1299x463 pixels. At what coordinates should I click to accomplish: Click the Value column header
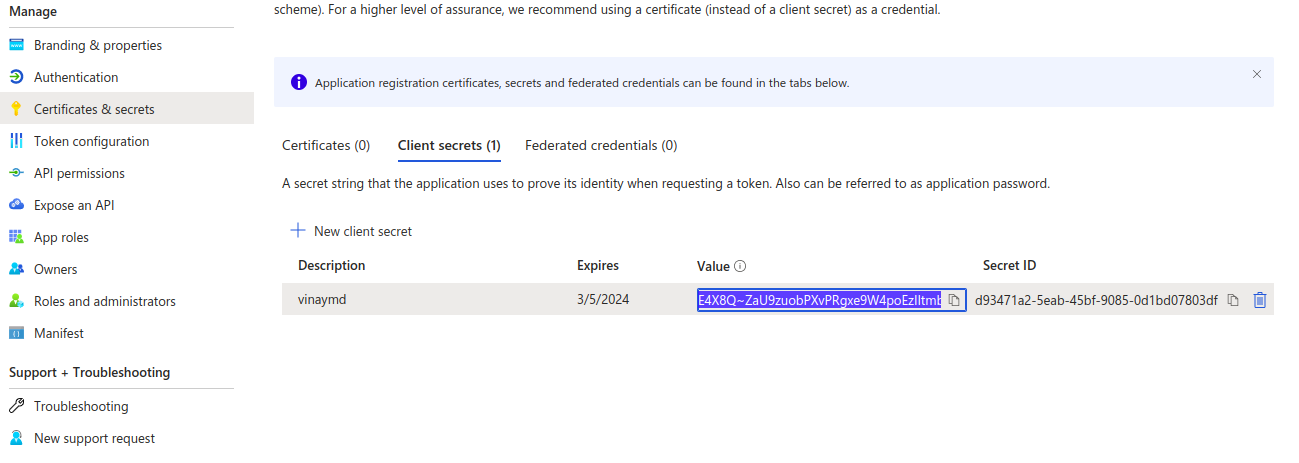click(713, 266)
